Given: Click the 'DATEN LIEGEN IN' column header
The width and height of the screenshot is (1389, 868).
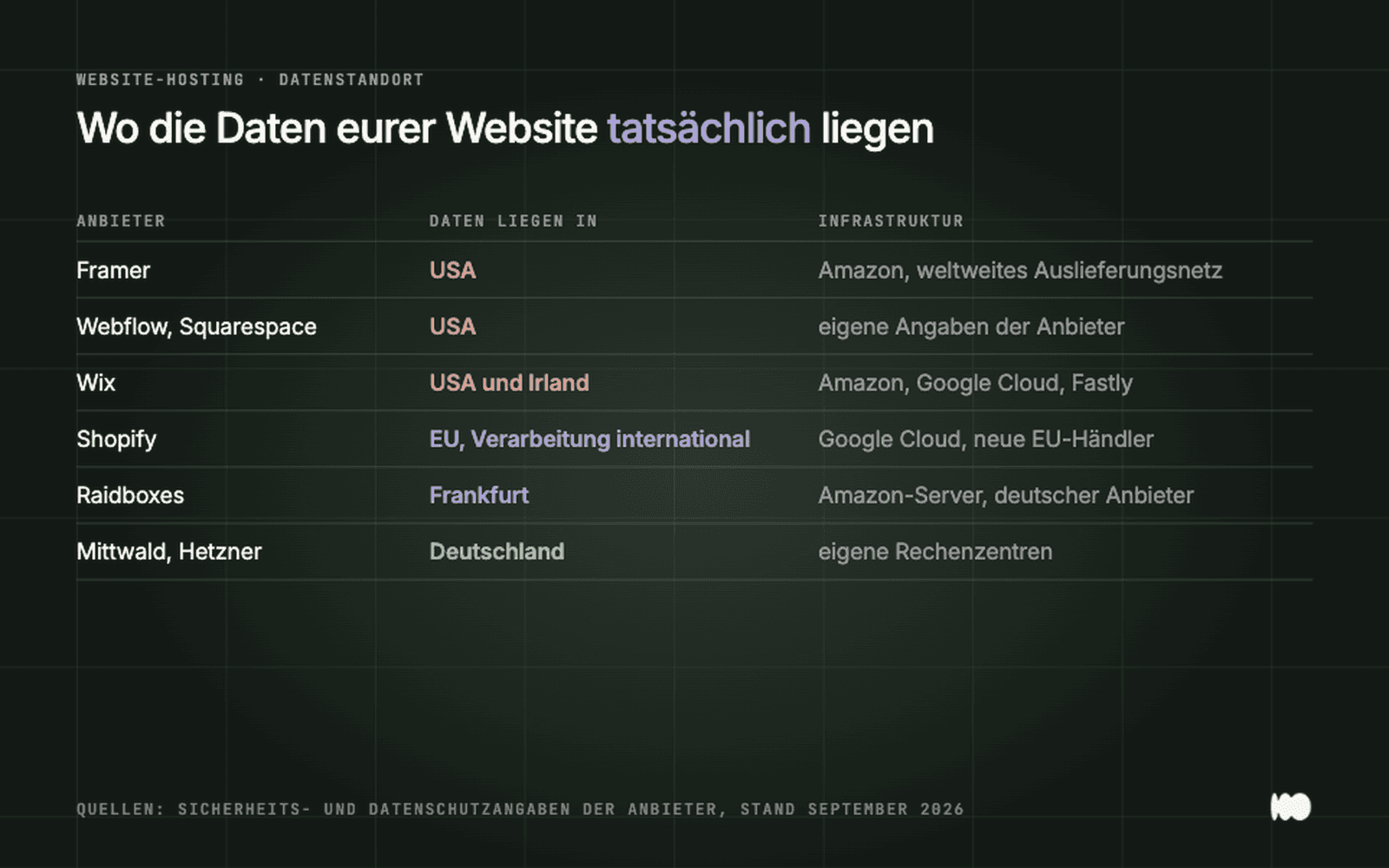Looking at the screenshot, I should pyautogui.click(x=513, y=221).
